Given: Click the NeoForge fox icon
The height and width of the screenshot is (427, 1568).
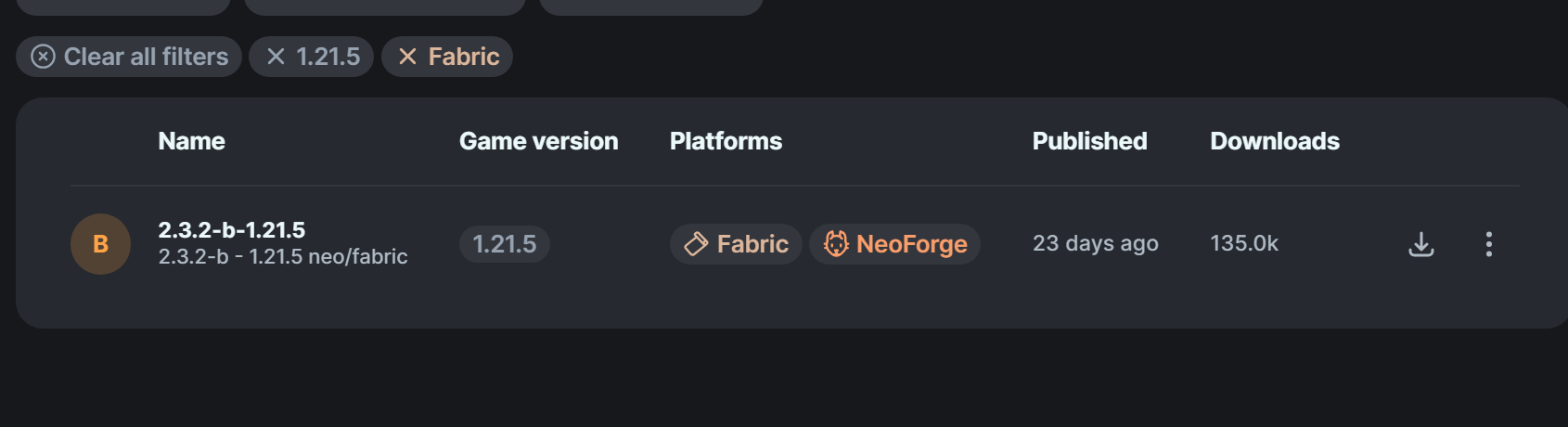Looking at the screenshot, I should click(836, 244).
